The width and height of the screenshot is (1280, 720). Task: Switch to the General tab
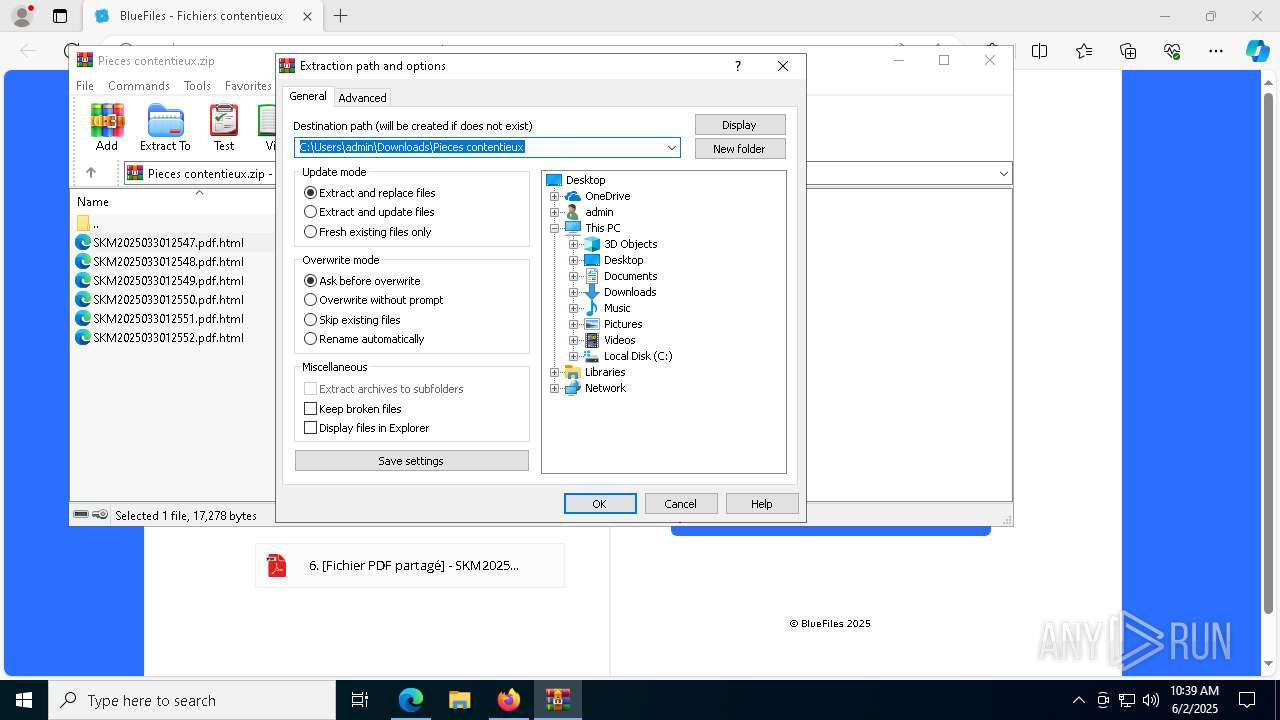pyautogui.click(x=308, y=96)
